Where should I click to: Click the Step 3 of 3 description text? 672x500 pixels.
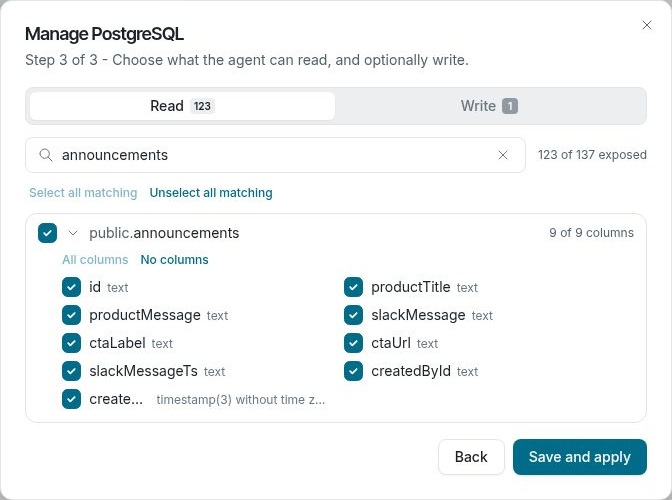pyautogui.click(x=247, y=60)
